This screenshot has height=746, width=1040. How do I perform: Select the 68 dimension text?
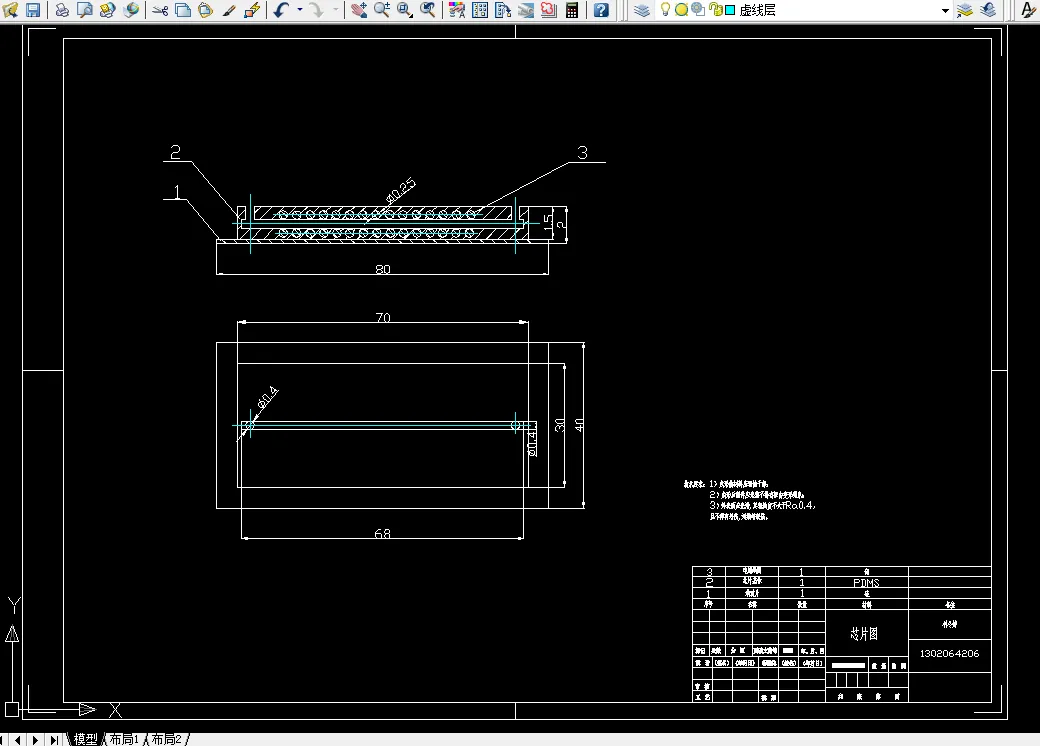tap(383, 534)
